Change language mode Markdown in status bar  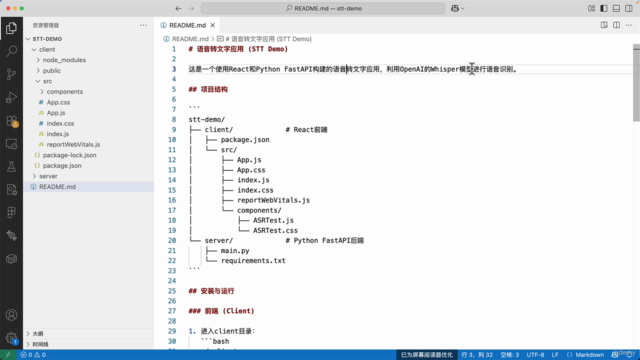click(x=589, y=355)
